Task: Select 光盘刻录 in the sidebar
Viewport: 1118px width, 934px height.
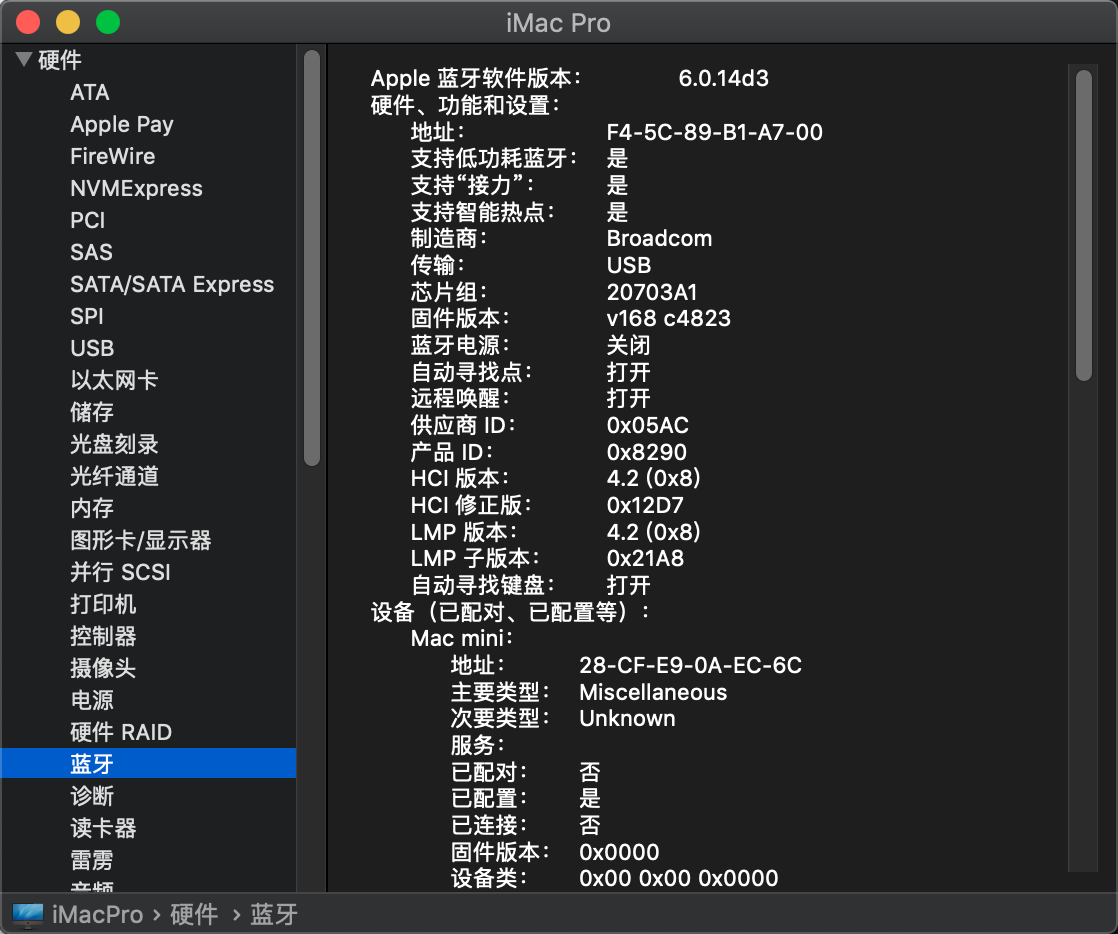Action: (x=114, y=444)
